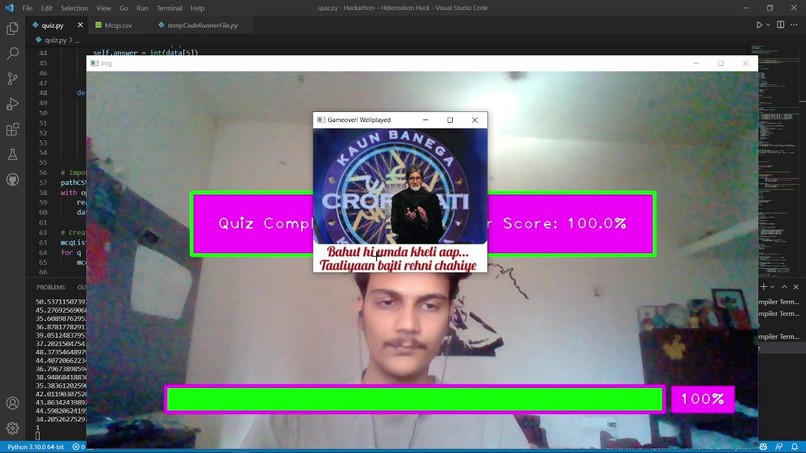Open the run options dropdown arrow
Screen dimensions: 806x453
[x=768, y=25]
